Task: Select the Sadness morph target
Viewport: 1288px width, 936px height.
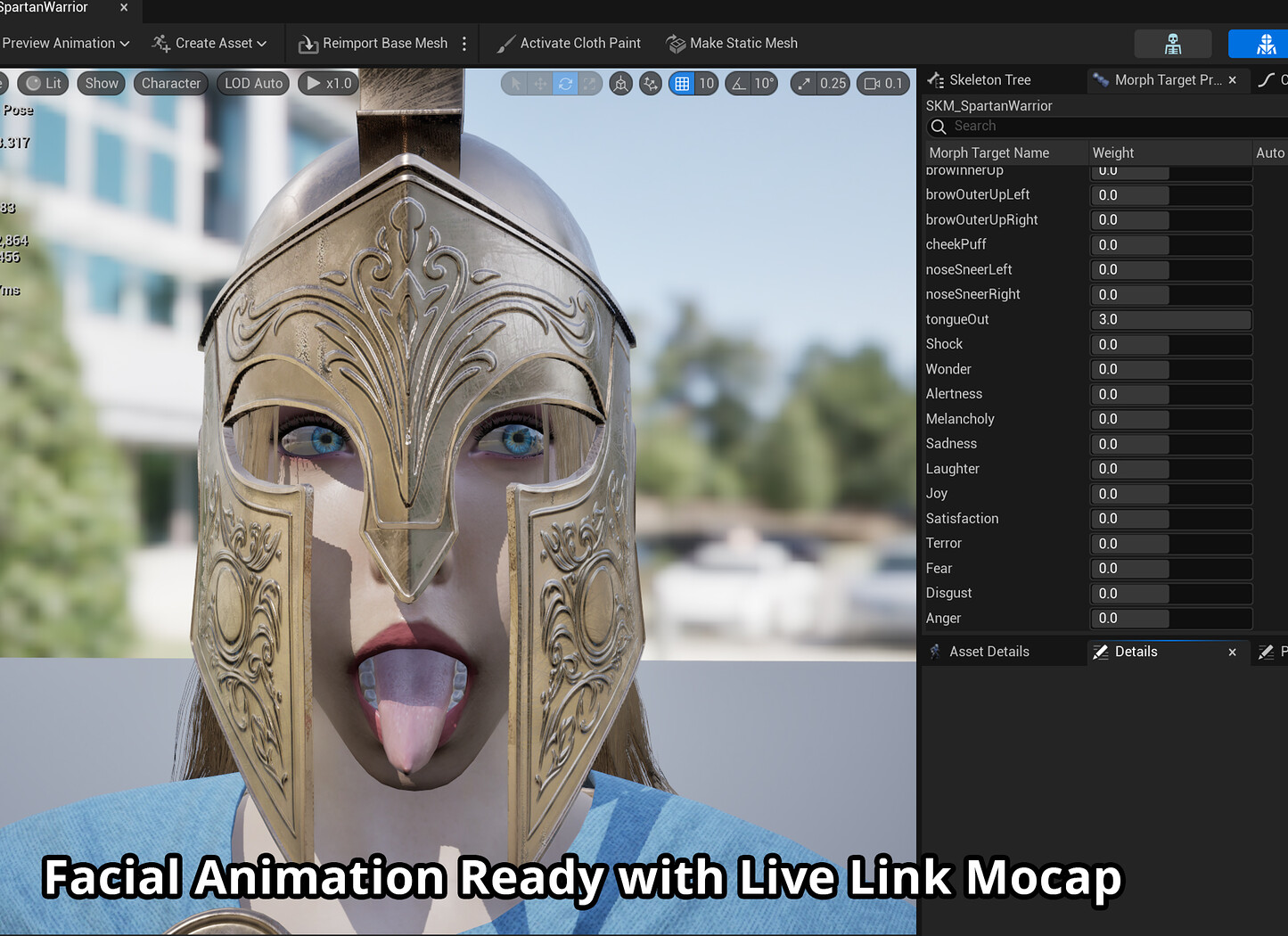Action: click(x=951, y=444)
